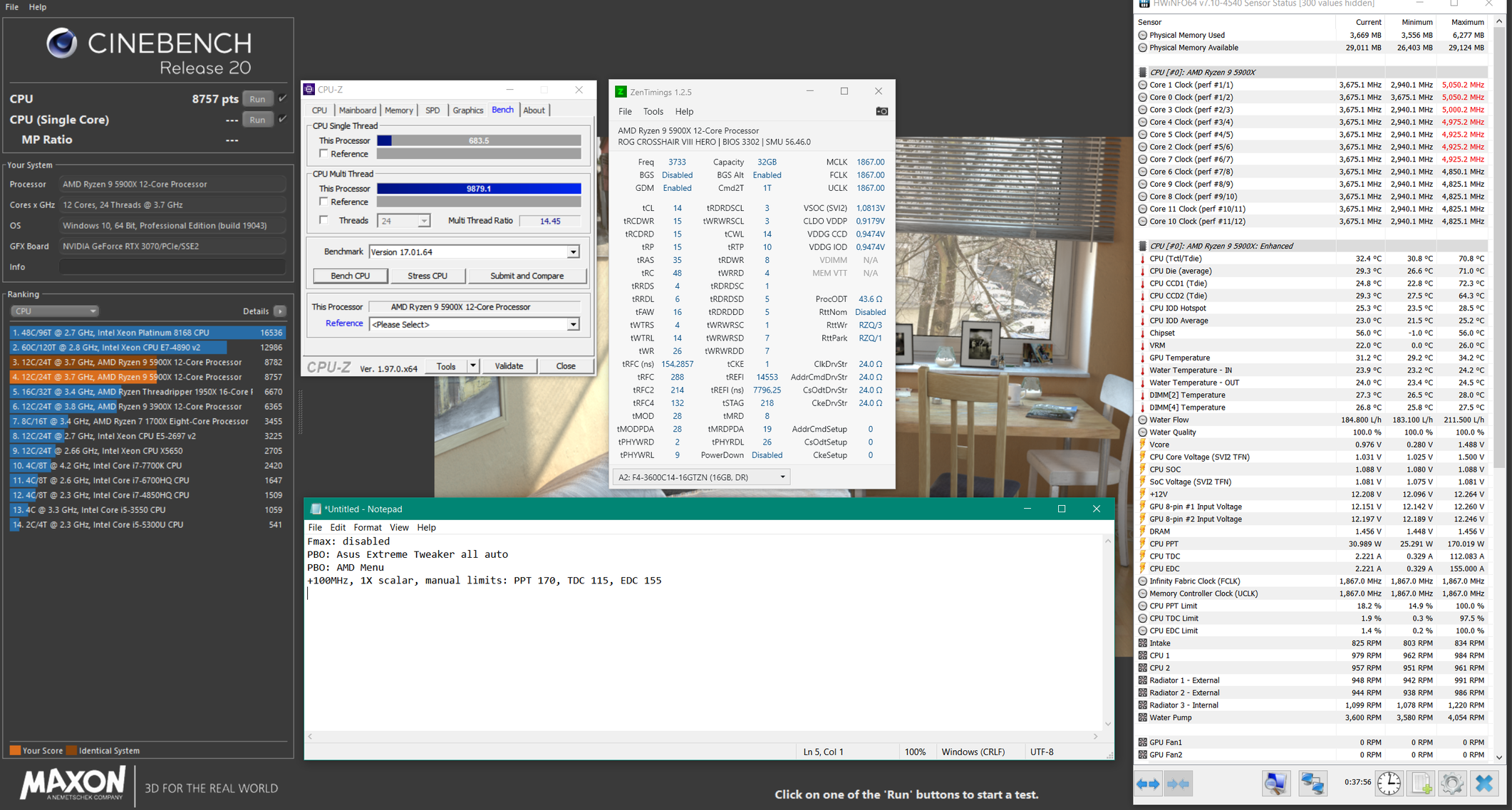Open the Notepad View menu

point(399,527)
